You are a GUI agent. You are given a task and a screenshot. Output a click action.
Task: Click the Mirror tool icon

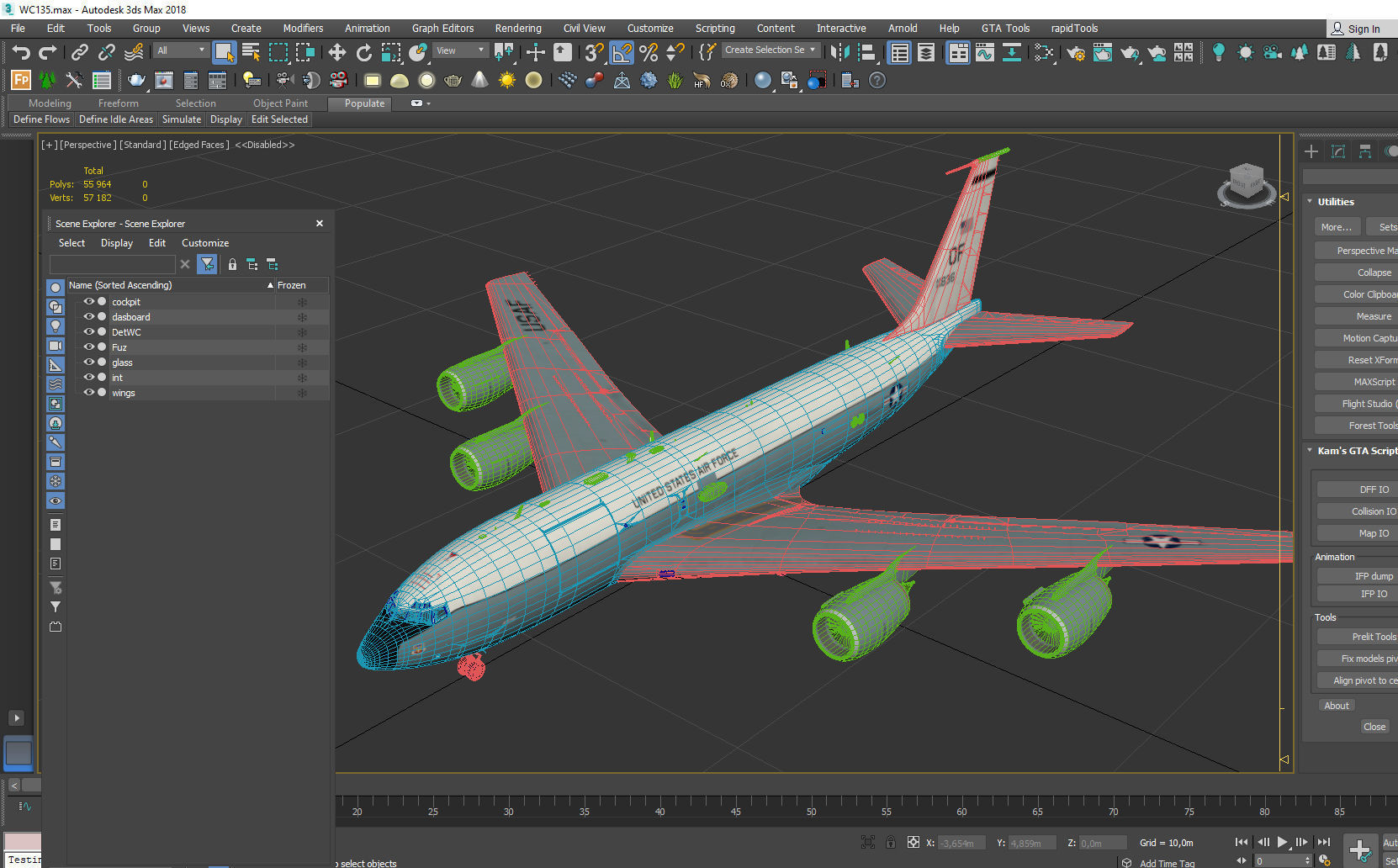point(839,53)
